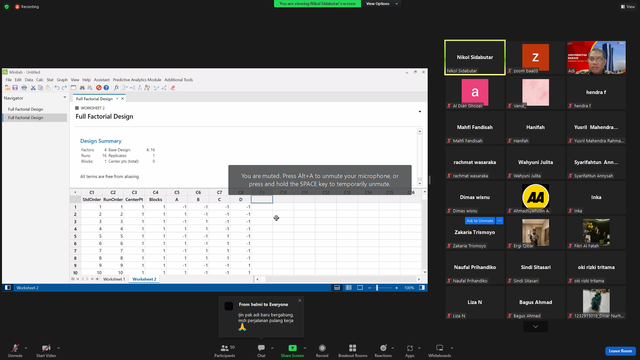Click the blue Help question mark icon
Screen dimensions: 640x360
106,88
